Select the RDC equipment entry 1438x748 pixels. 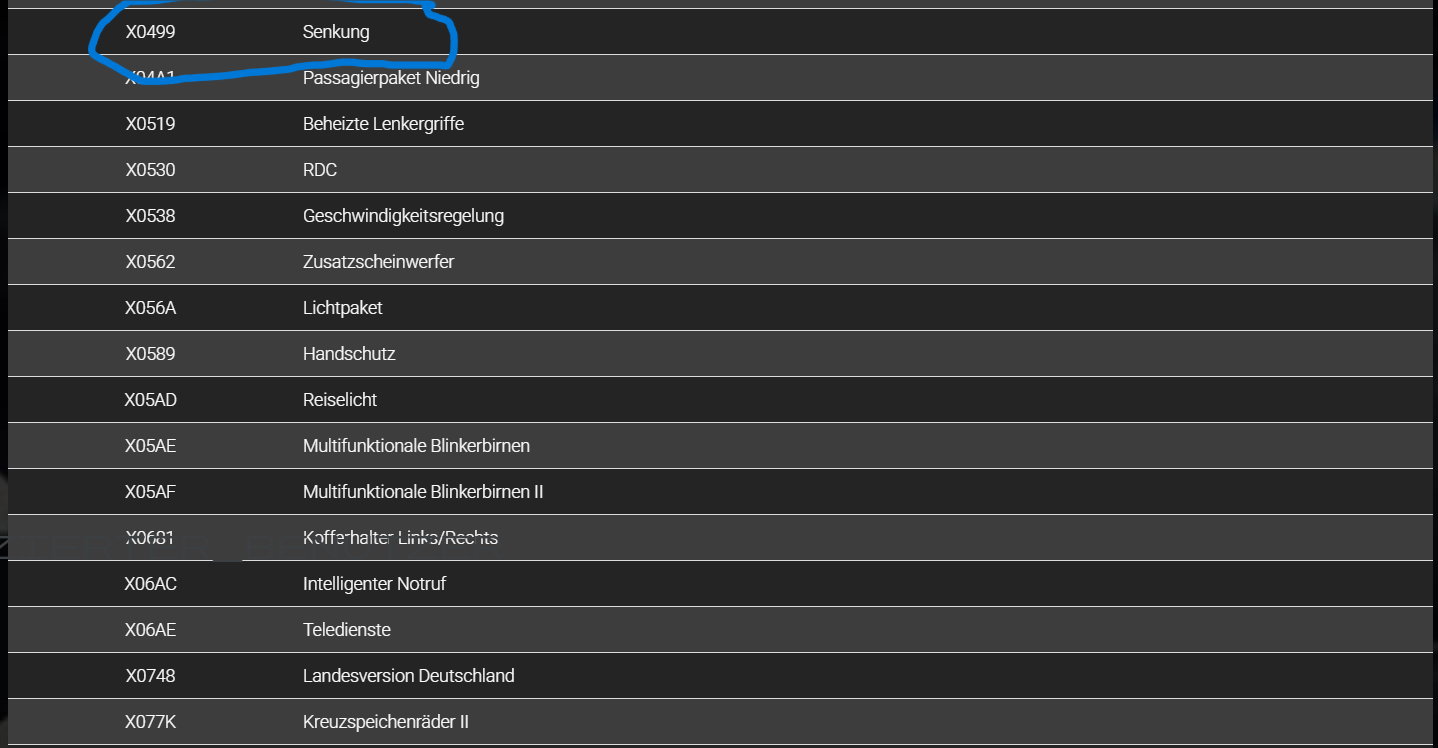(x=320, y=170)
